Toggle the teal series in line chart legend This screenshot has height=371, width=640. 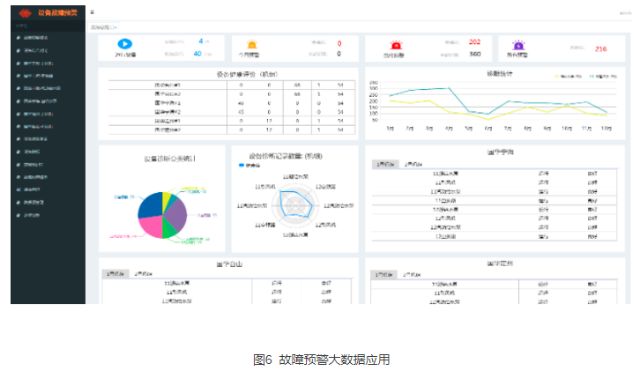pyautogui.click(x=603, y=76)
